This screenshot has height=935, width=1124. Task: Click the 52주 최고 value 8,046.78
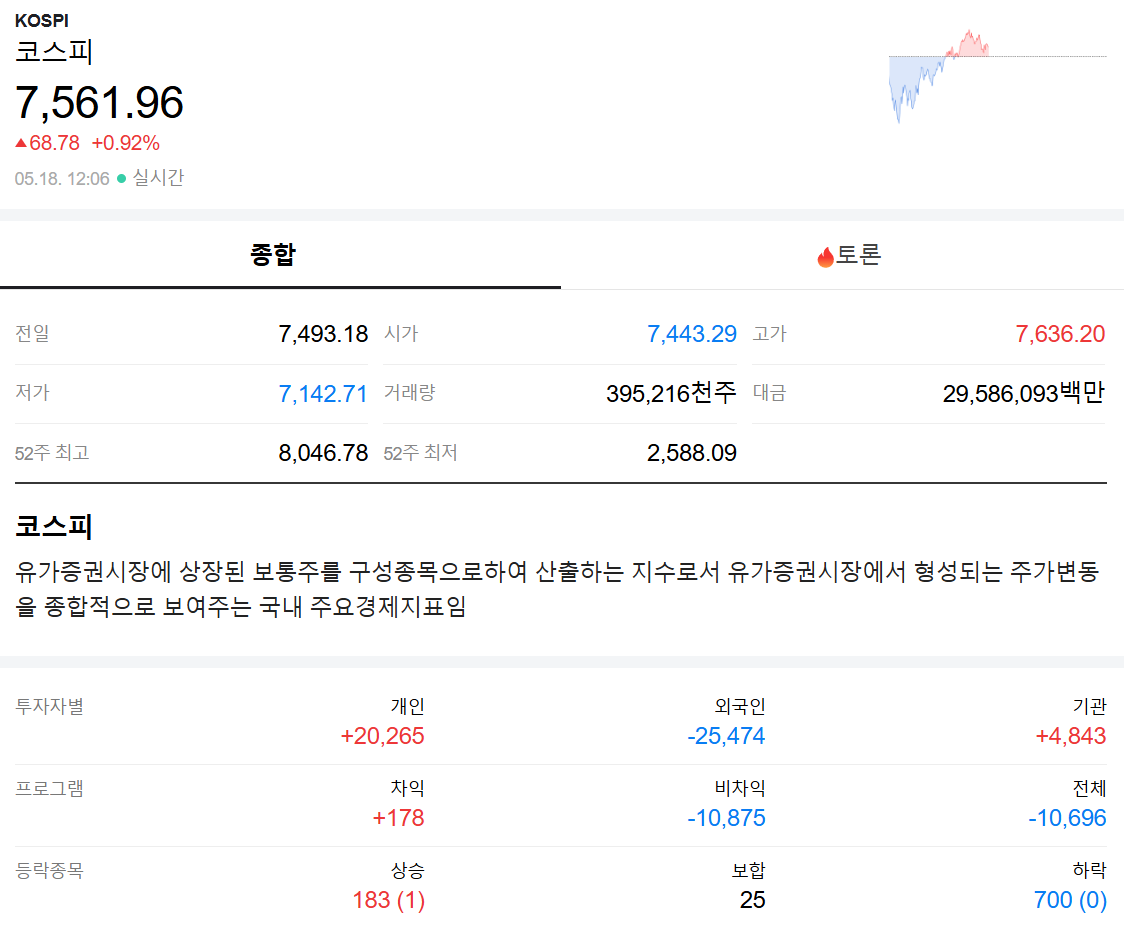323,453
